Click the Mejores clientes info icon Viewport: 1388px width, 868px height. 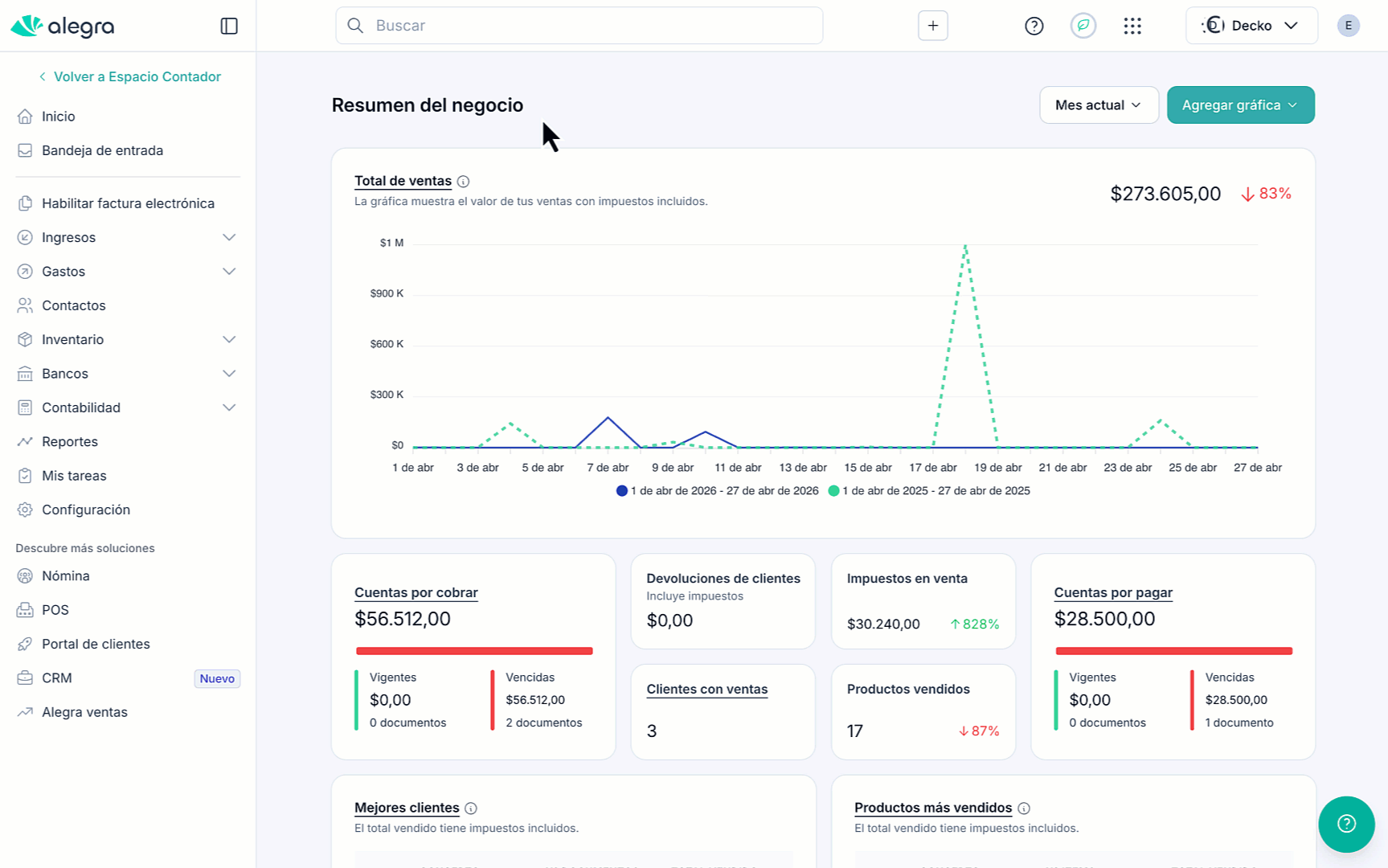pos(471,809)
